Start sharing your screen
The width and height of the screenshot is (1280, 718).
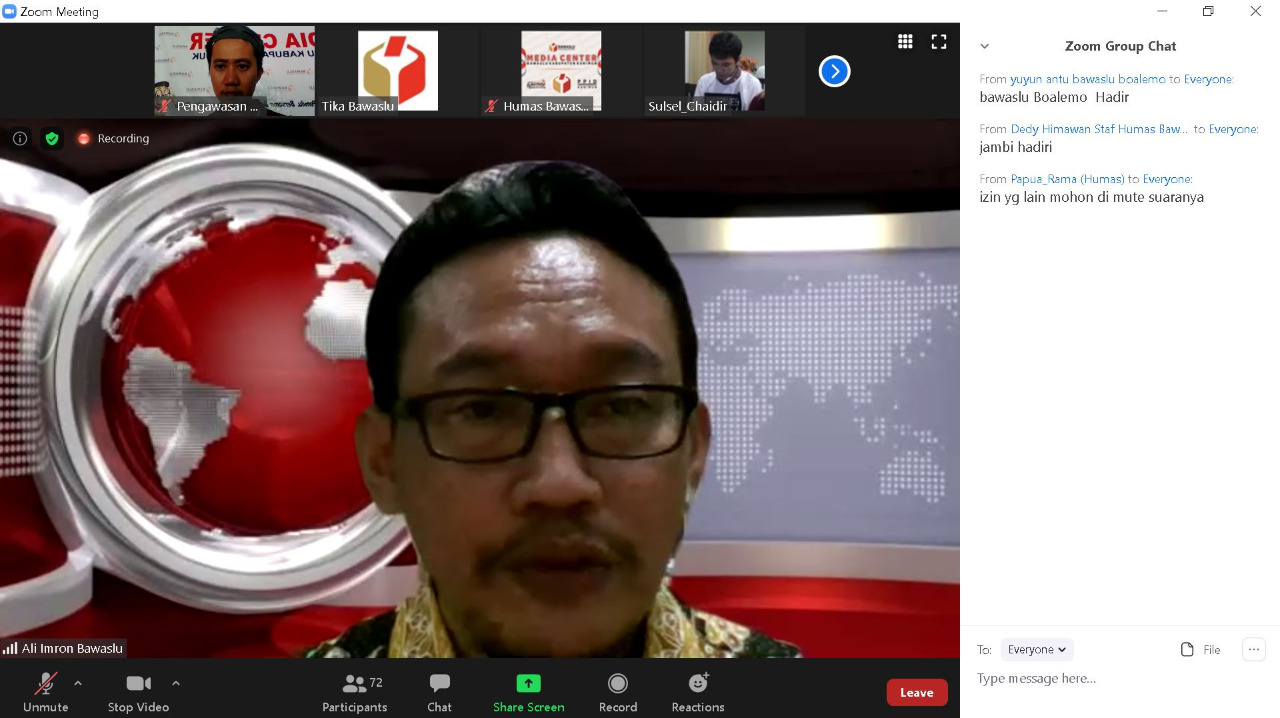point(528,691)
